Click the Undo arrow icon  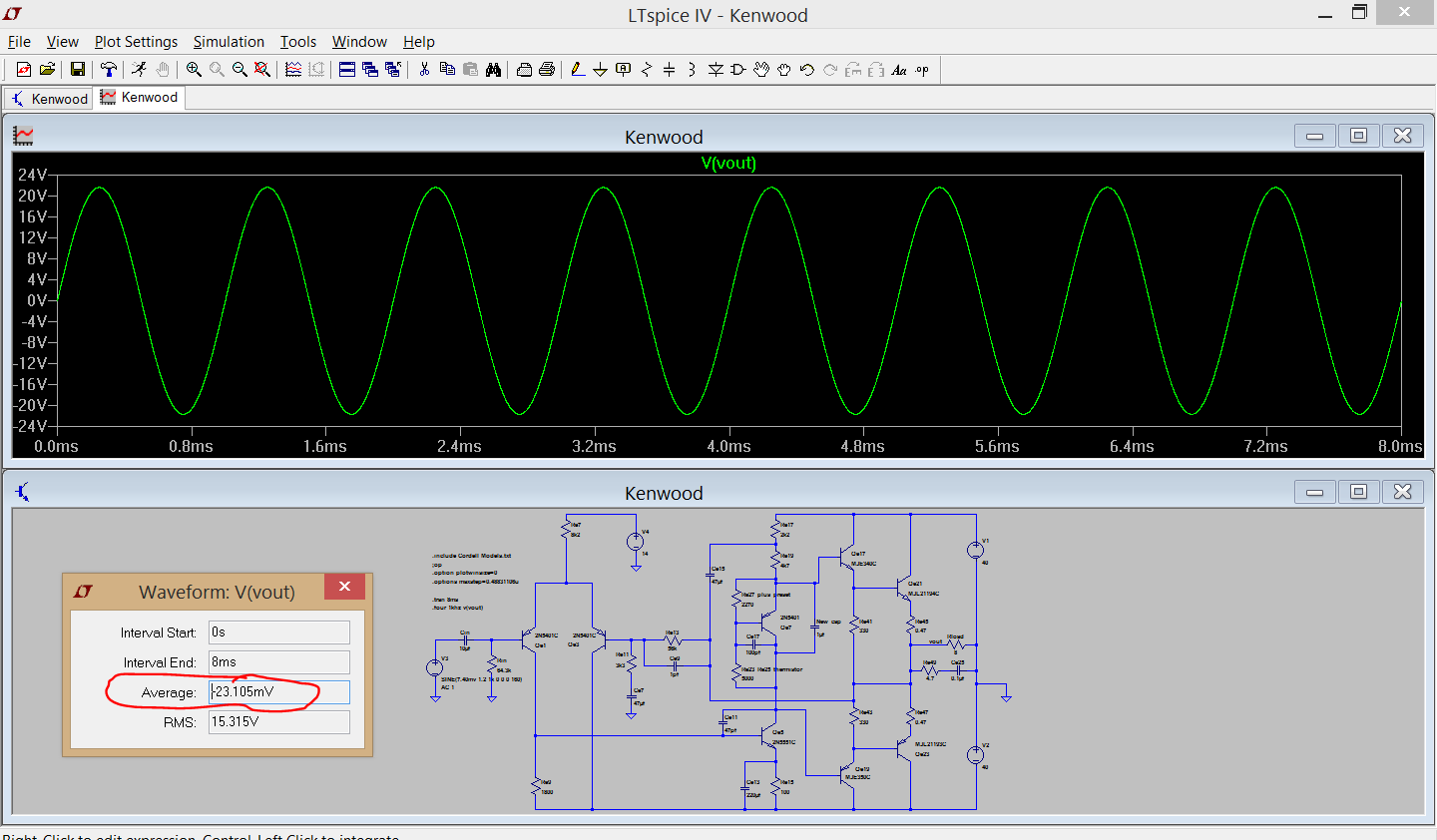point(807,69)
